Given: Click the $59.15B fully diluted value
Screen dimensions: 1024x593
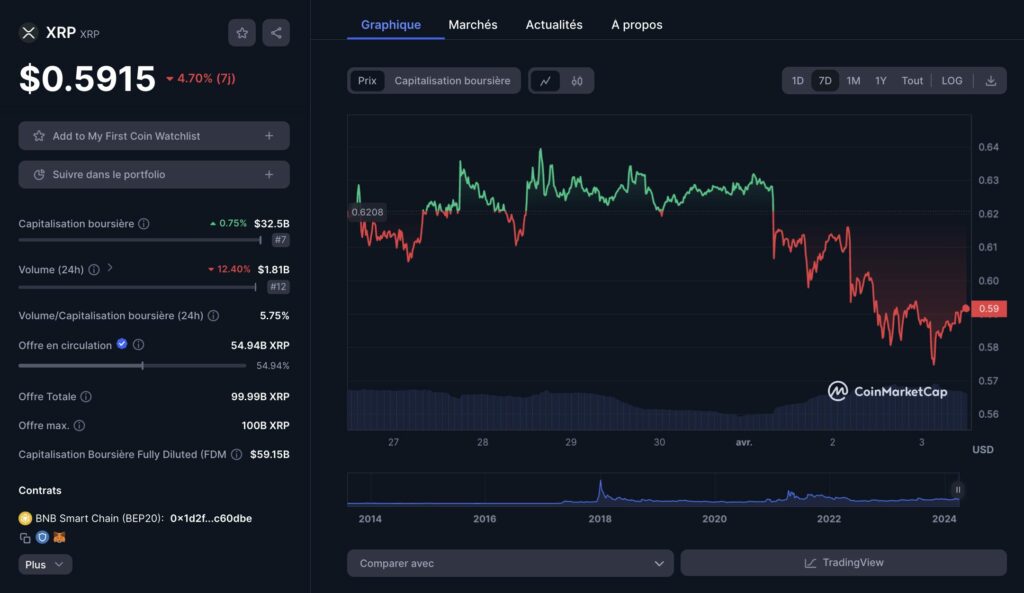Looking at the screenshot, I should pyautogui.click(x=270, y=454).
